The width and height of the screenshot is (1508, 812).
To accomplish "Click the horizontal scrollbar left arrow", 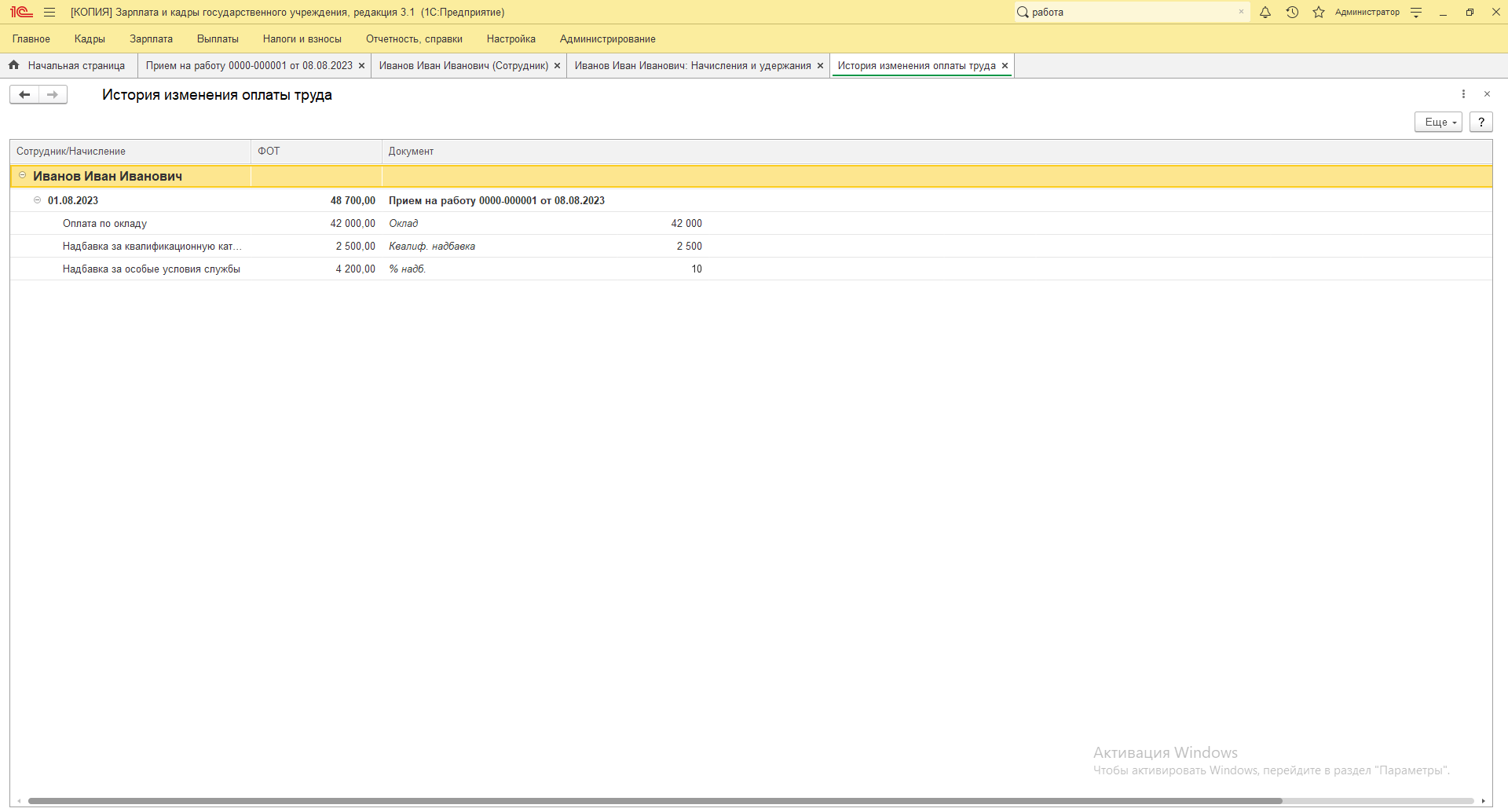I will point(19,801).
